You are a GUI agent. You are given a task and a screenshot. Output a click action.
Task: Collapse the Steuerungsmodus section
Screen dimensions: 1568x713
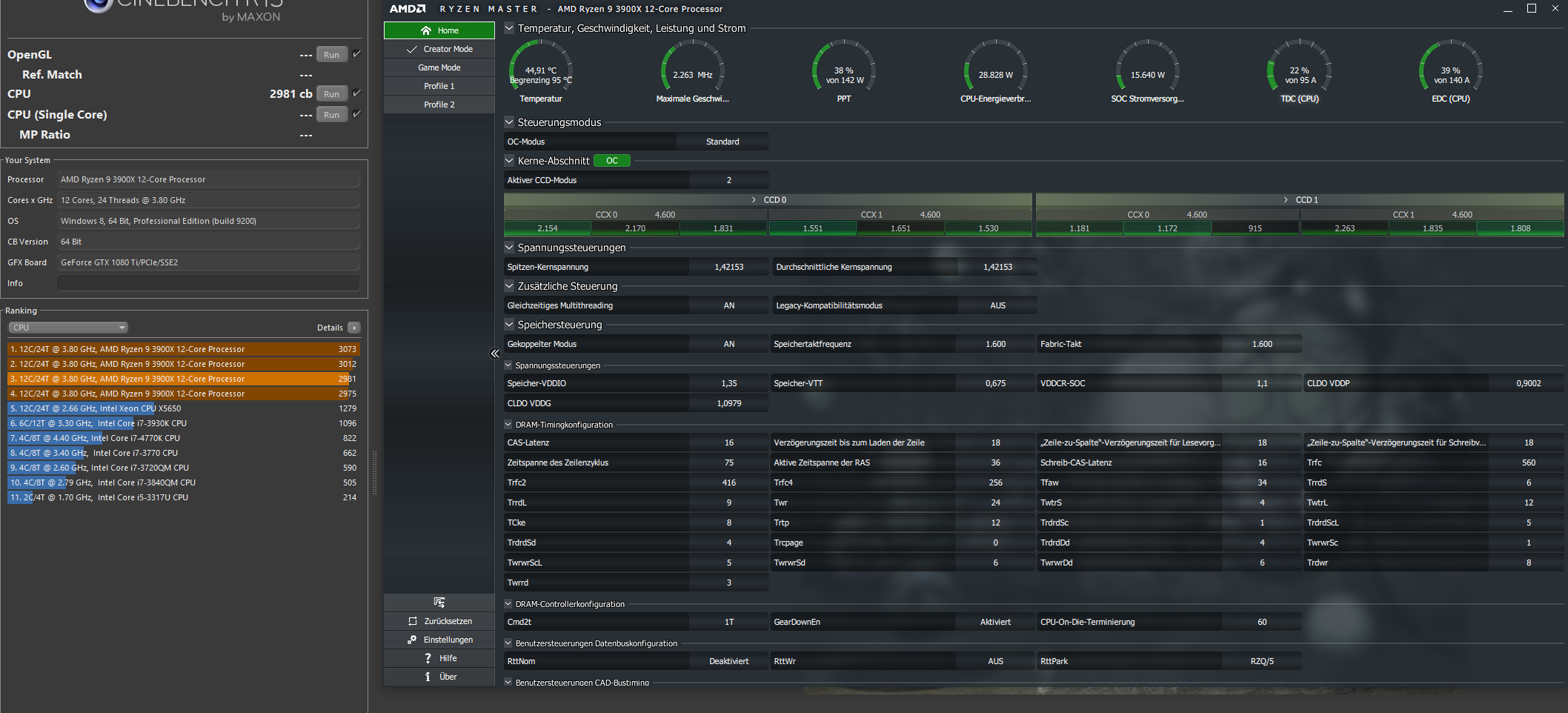pos(509,122)
